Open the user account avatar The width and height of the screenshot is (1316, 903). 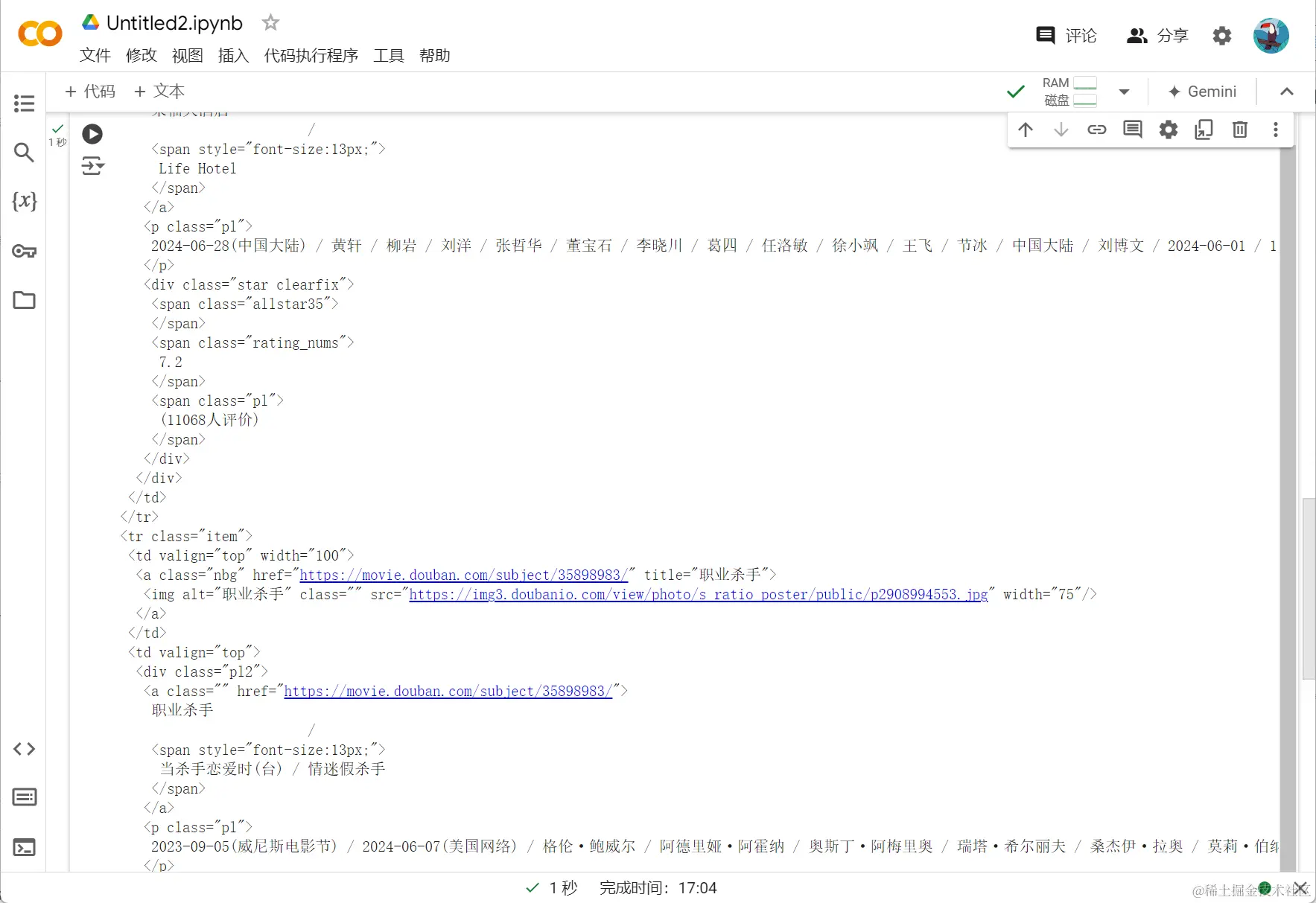click(x=1271, y=36)
